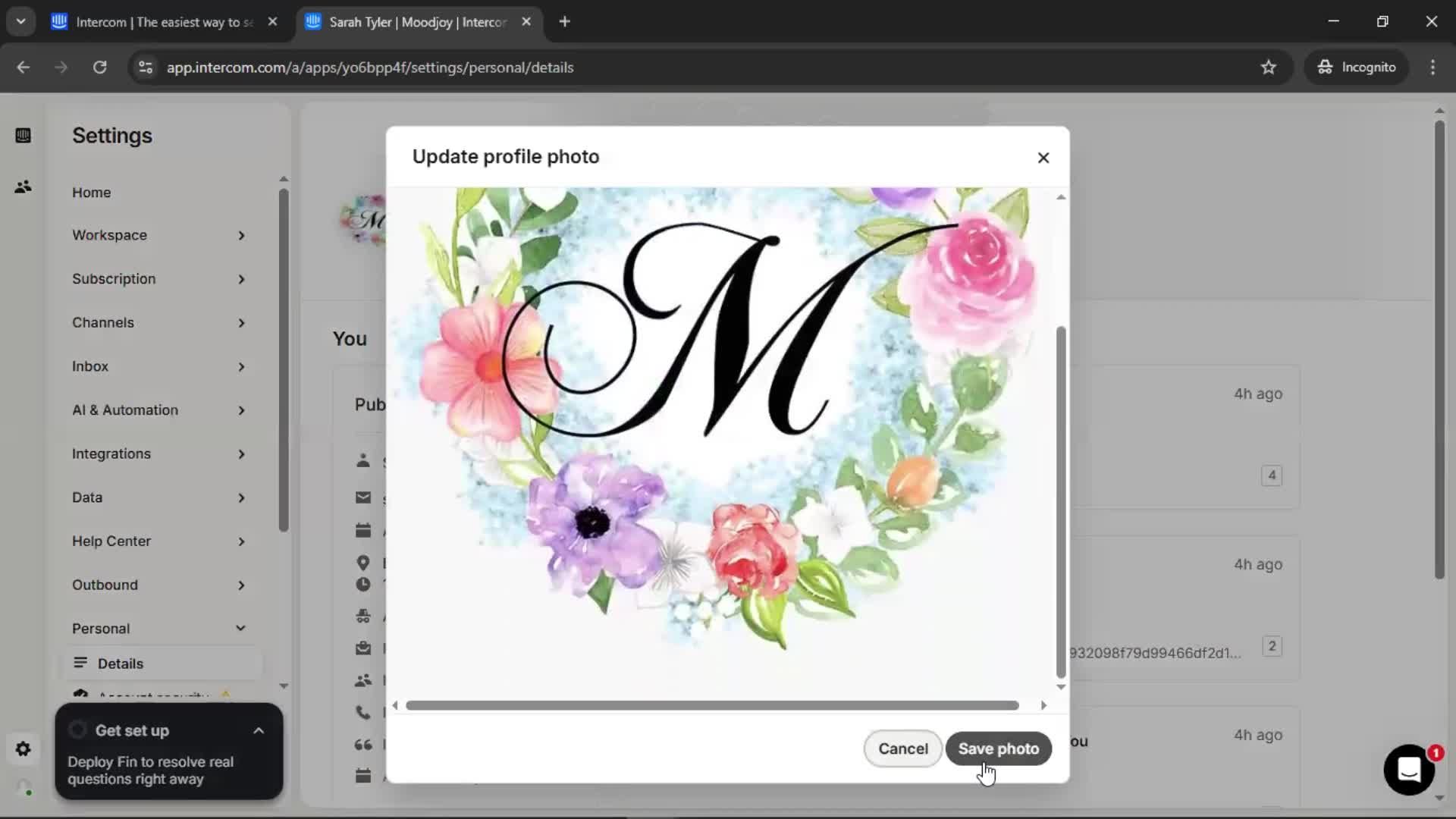Go to Settings Home
Viewport: 1456px width, 819px height.
click(92, 193)
